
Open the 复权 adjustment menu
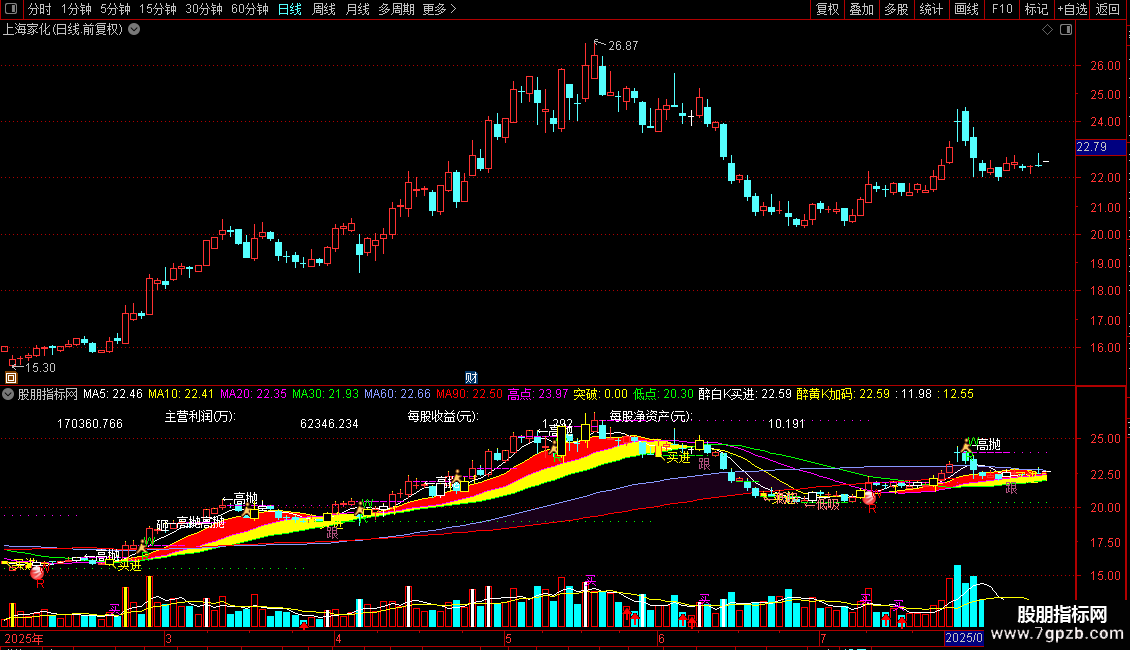(827, 9)
